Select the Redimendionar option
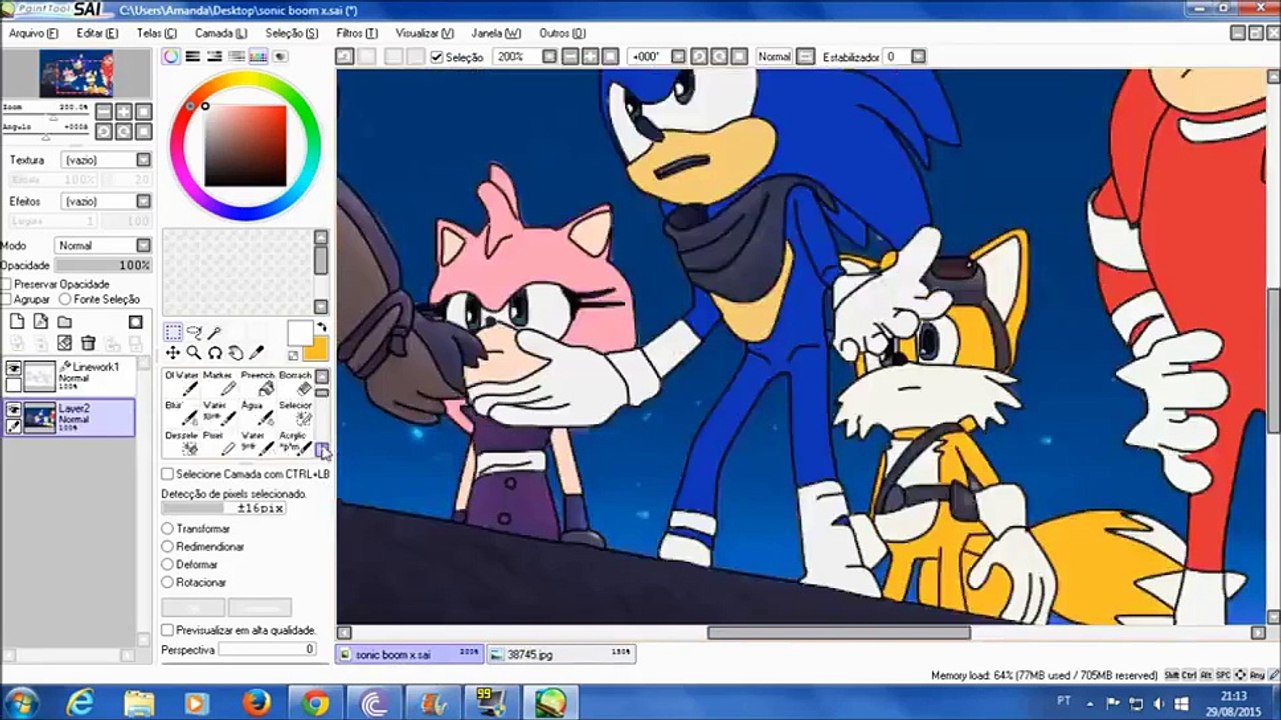Viewport: 1281px width, 720px height. 168,546
